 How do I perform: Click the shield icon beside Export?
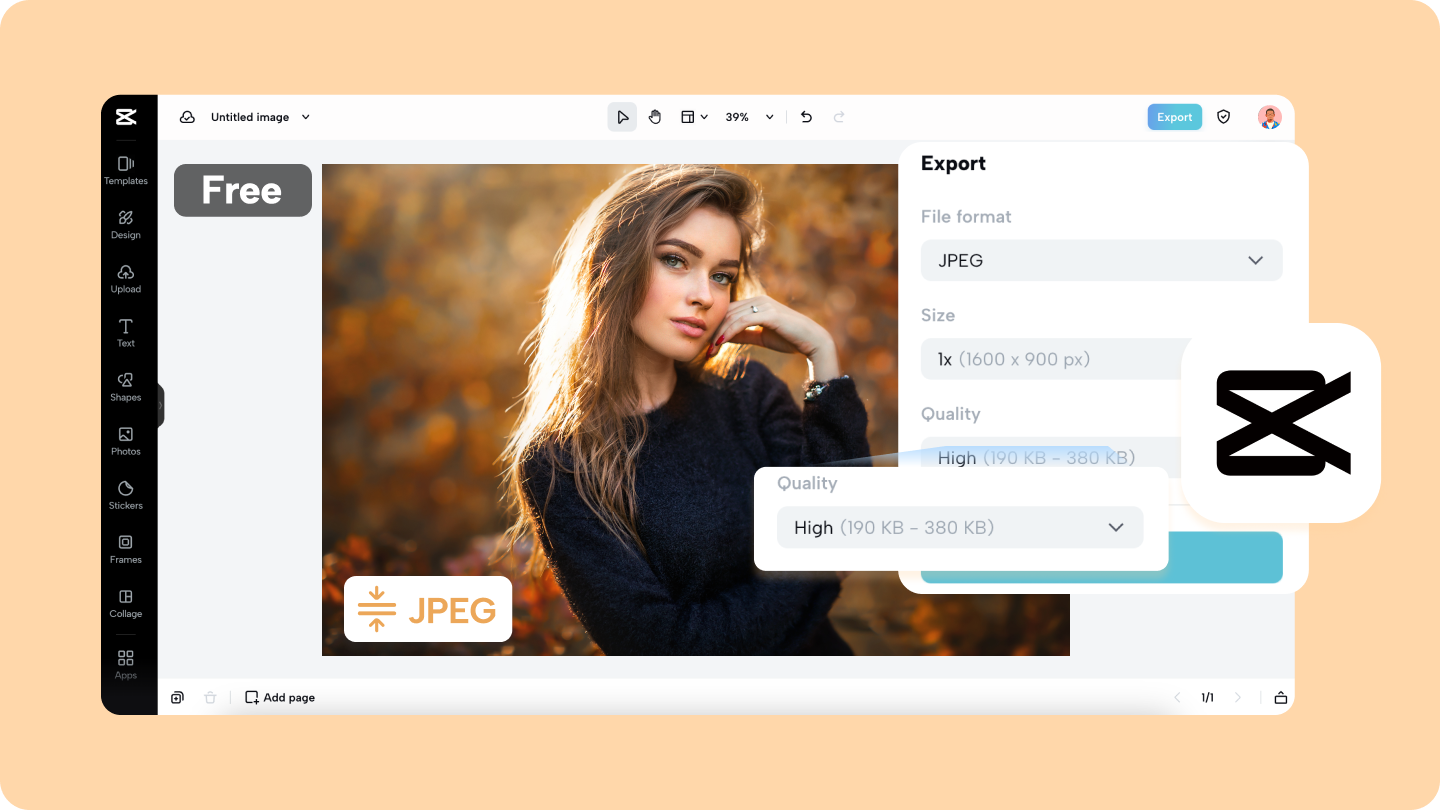[1223, 117]
